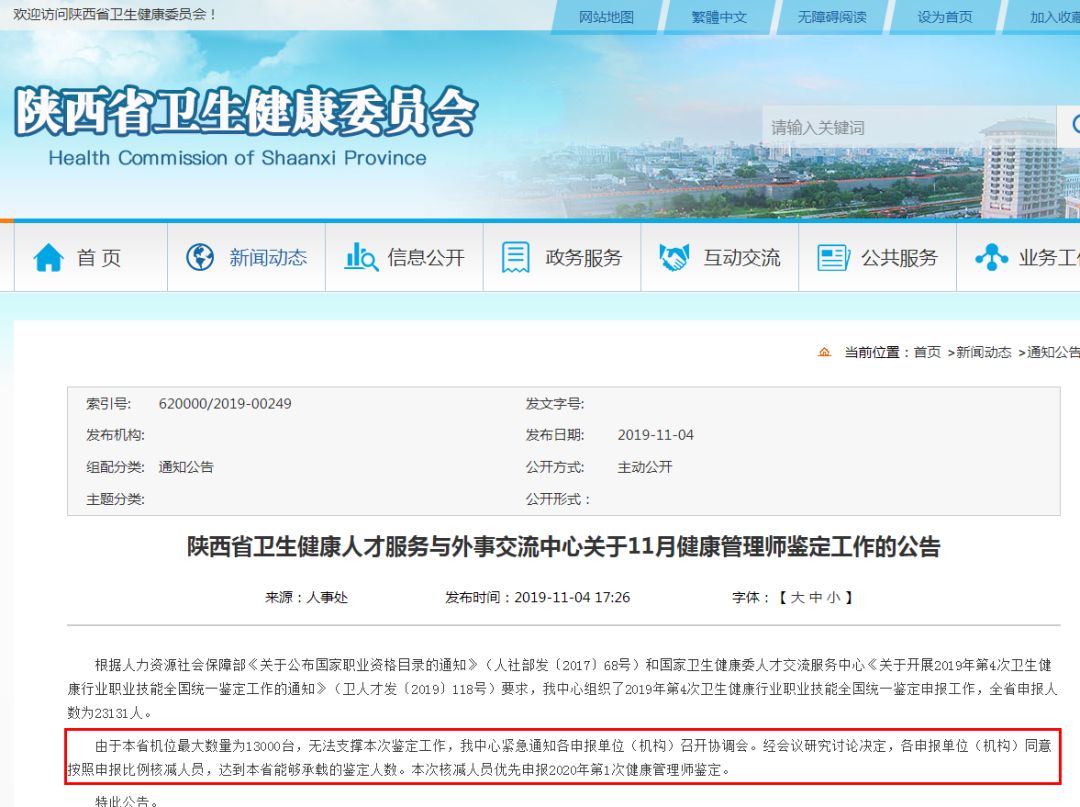The image size is (1080, 807).
Task: Click the newspaper icon for 公共服务
Action: coord(833,258)
